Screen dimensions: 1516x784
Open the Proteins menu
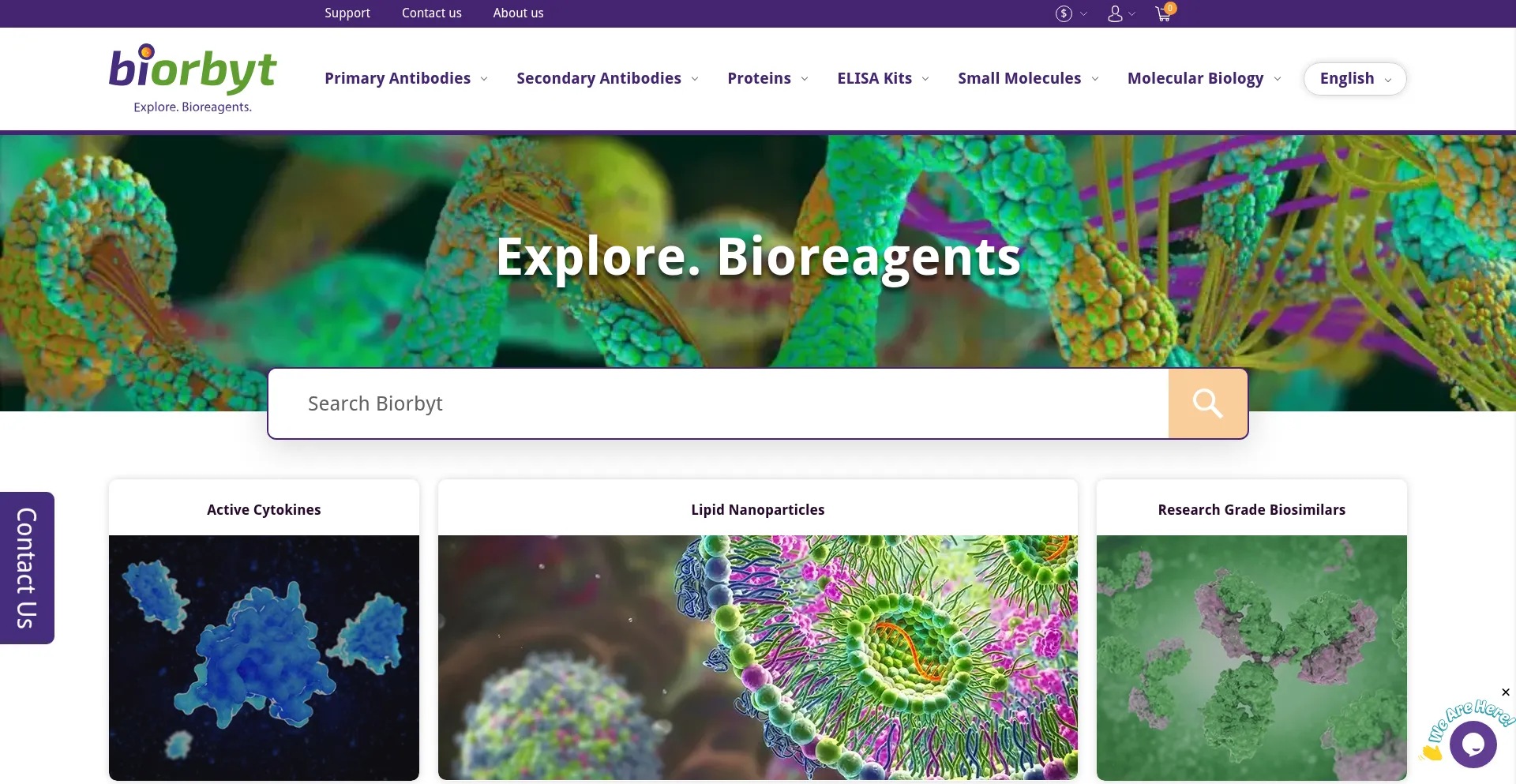(x=759, y=78)
